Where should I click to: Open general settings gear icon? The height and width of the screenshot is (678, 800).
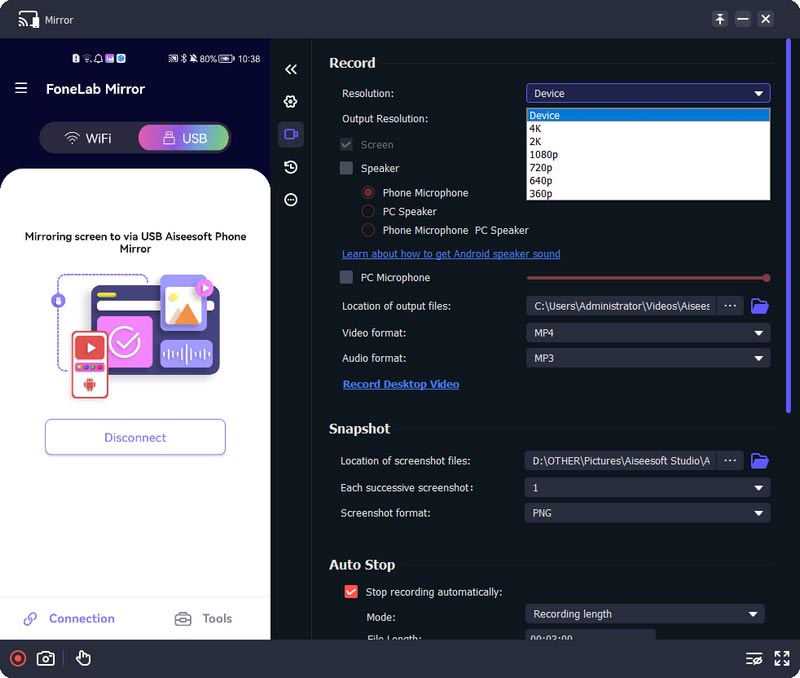pyautogui.click(x=291, y=101)
